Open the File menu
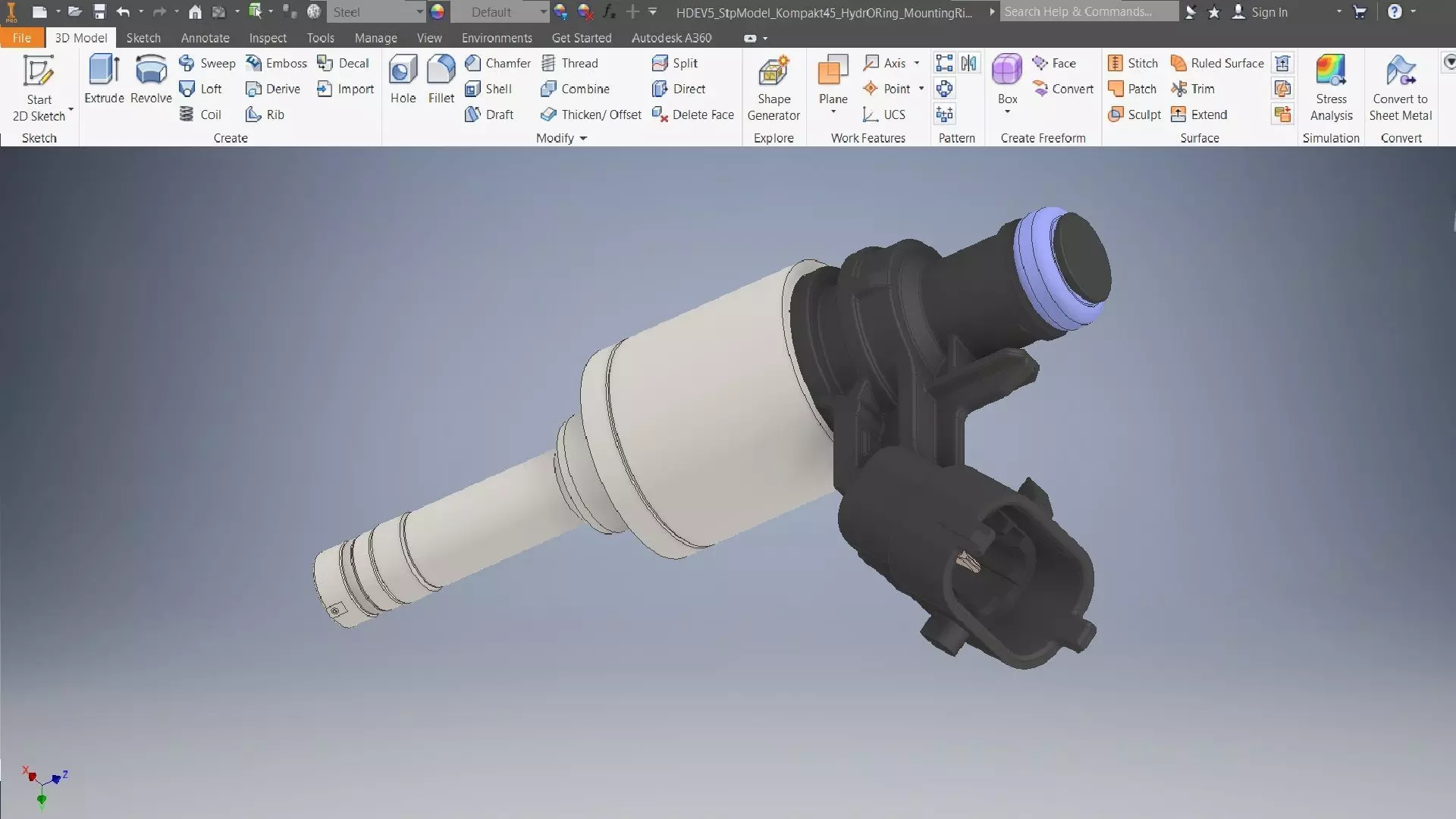The width and height of the screenshot is (1456, 819). click(x=21, y=37)
